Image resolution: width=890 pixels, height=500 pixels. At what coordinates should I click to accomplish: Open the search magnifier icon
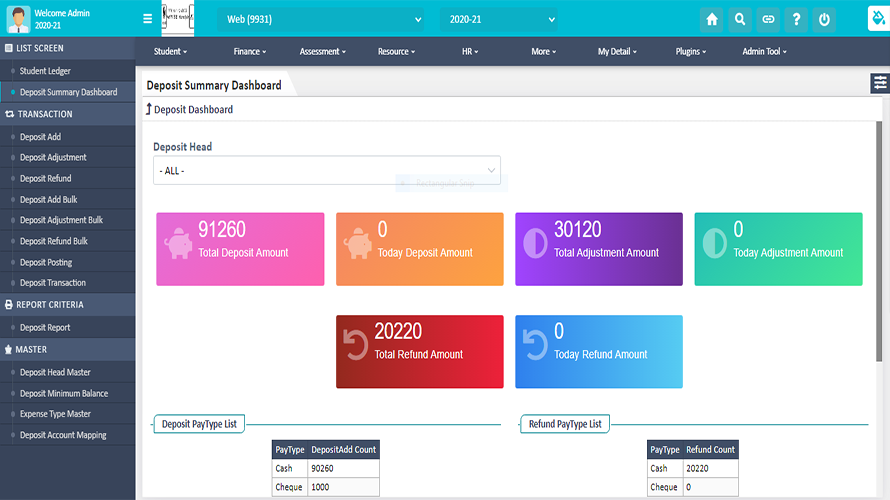coord(740,19)
